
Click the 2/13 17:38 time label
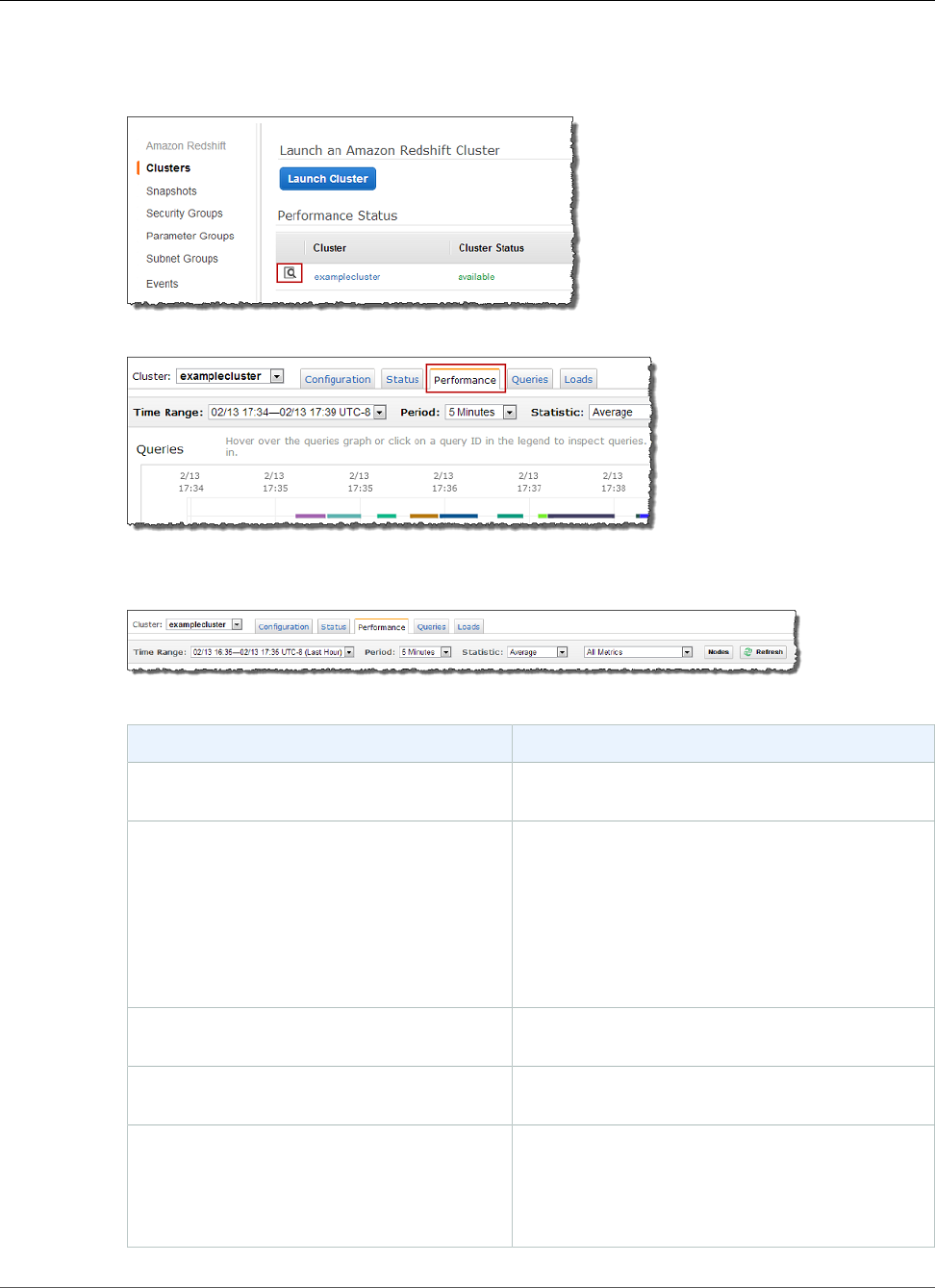pos(613,482)
